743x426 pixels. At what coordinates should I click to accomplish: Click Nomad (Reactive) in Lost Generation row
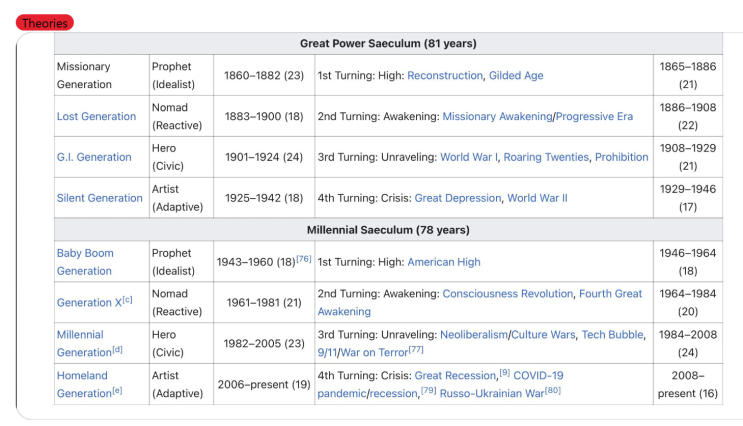click(181, 117)
